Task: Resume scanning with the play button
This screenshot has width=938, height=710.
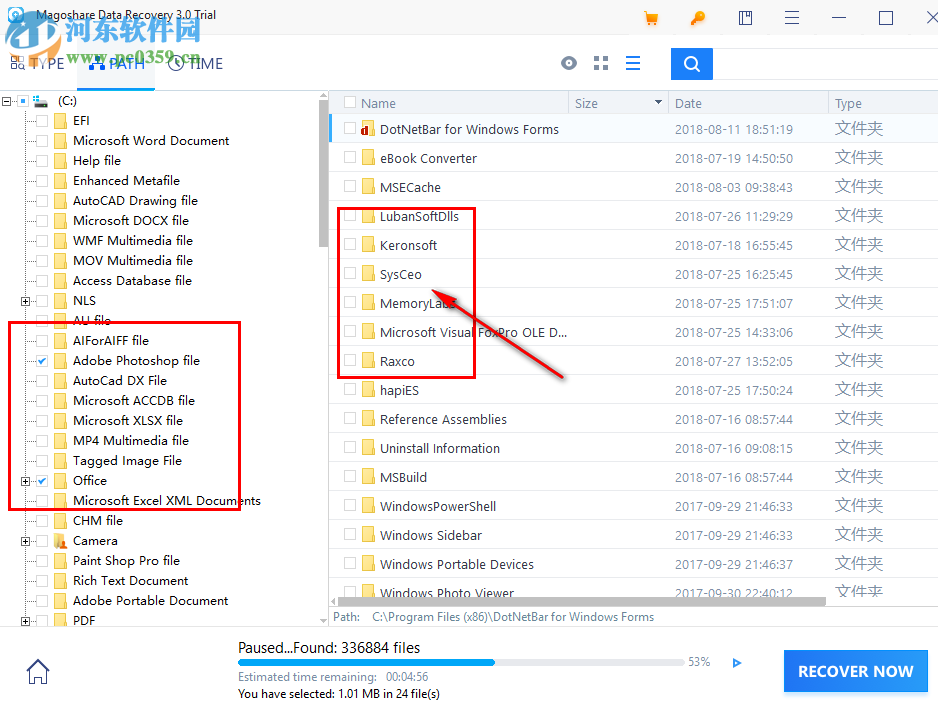Action: coord(737,662)
